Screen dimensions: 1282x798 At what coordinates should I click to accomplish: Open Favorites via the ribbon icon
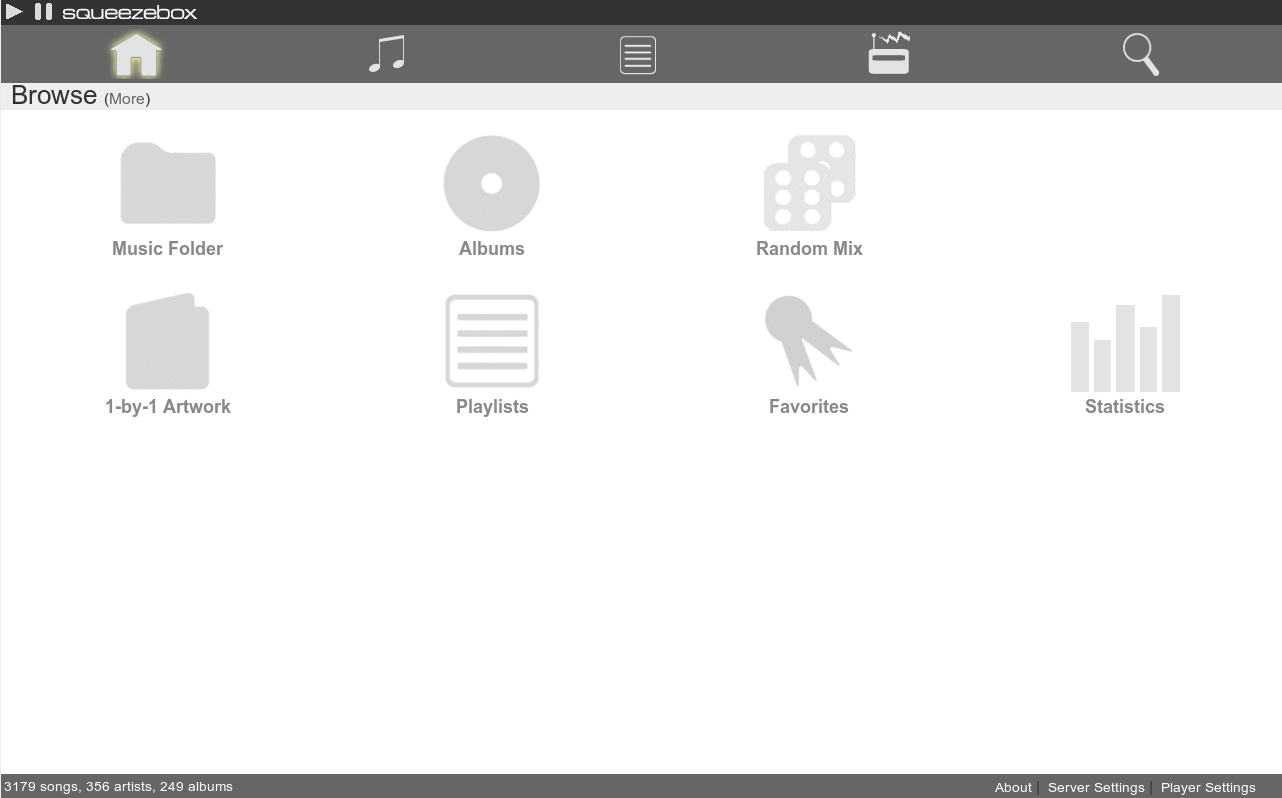pyautogui.click(x=808, y=341)
